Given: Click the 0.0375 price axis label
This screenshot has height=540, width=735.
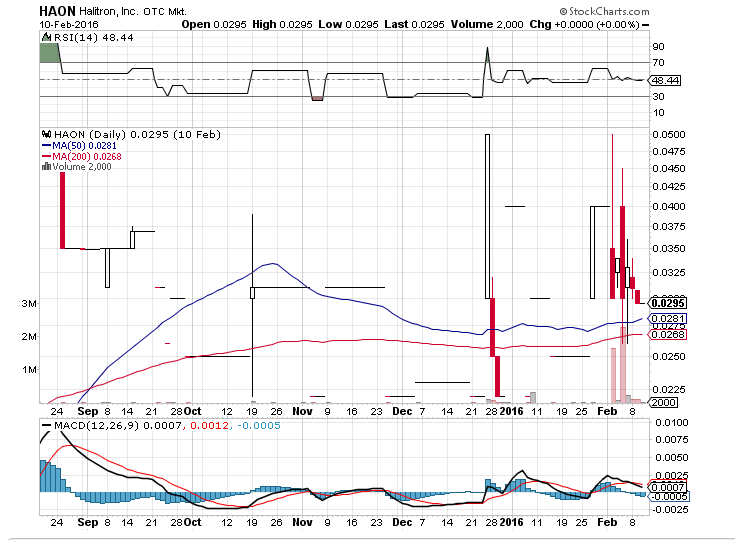Looking at the screenshot, I should click(x=668, y=226).
